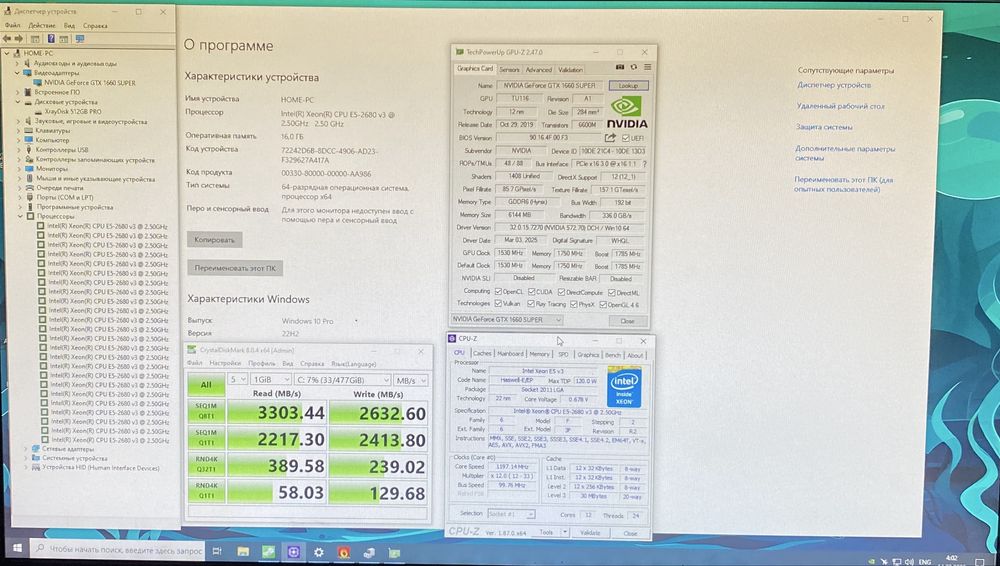
Task: Expand Keyboards (Клавиатуры) node
Action: click(x=18, y=130)
